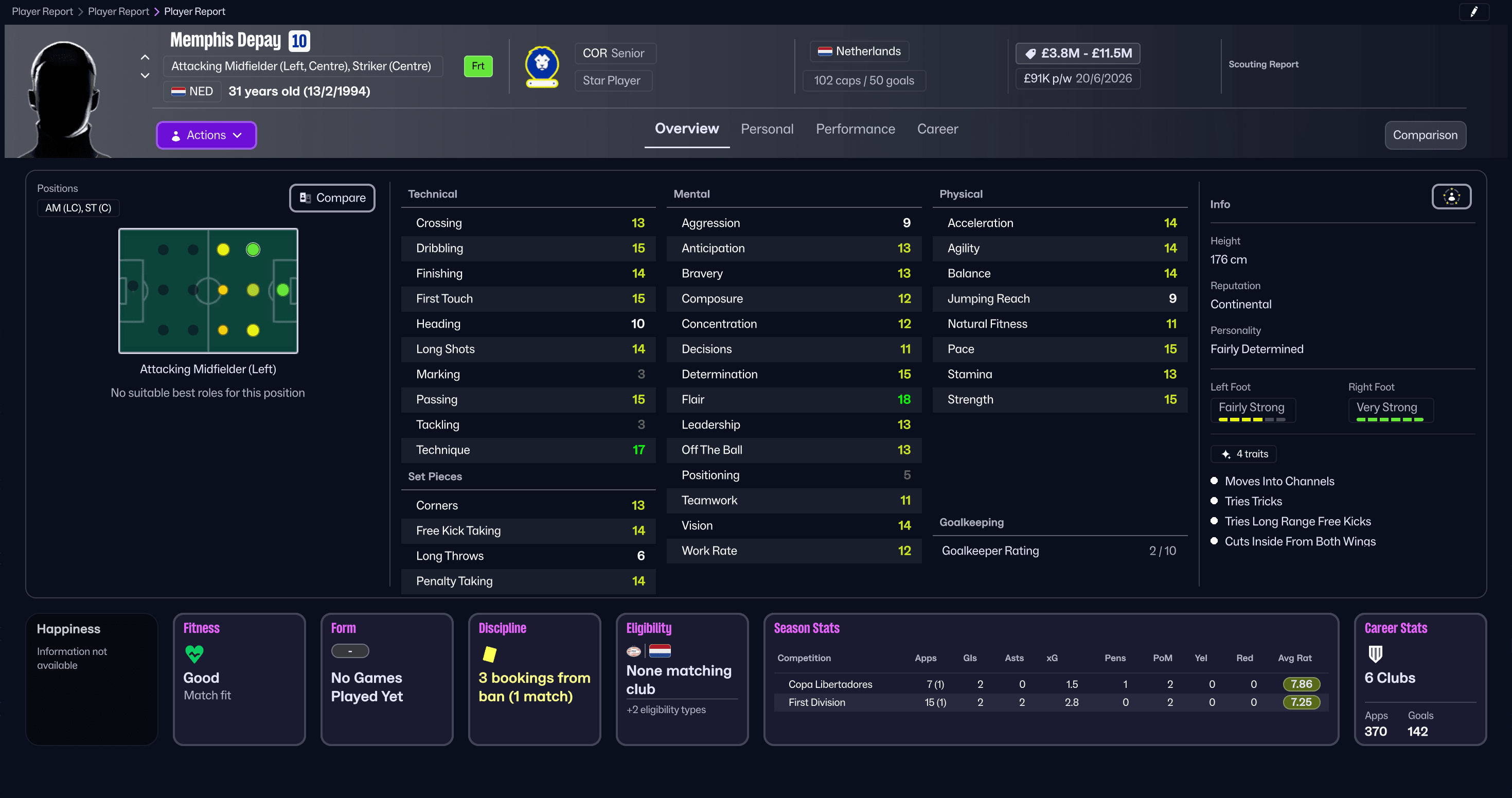The height and width of the screenshot is (798, 1512).
Task: Click the price tag icon next to valuation
Action: tap(1031, 53)
